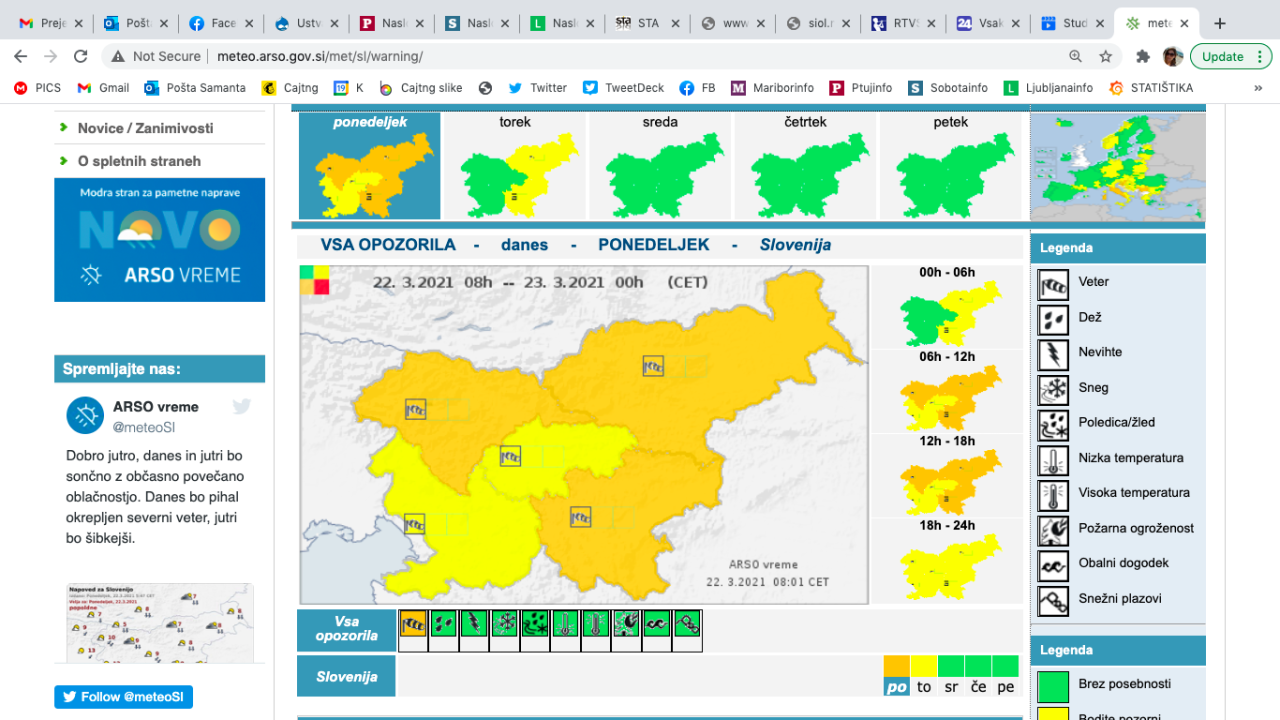Reload the page with the refresh icon
This screenshot has width=1280, height=720.
81,57
